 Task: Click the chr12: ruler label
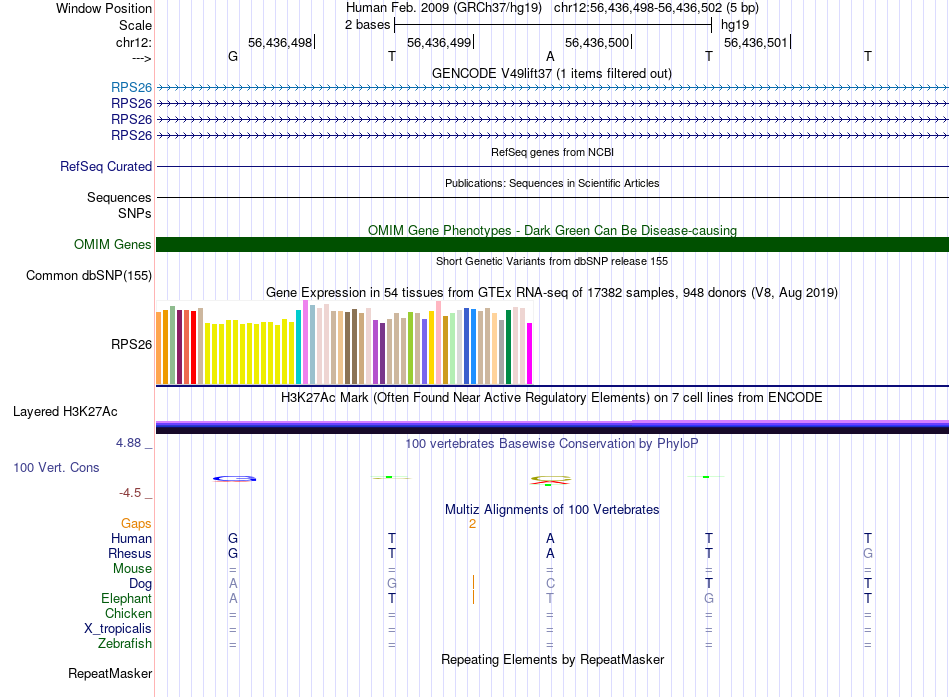coord(134,42)
